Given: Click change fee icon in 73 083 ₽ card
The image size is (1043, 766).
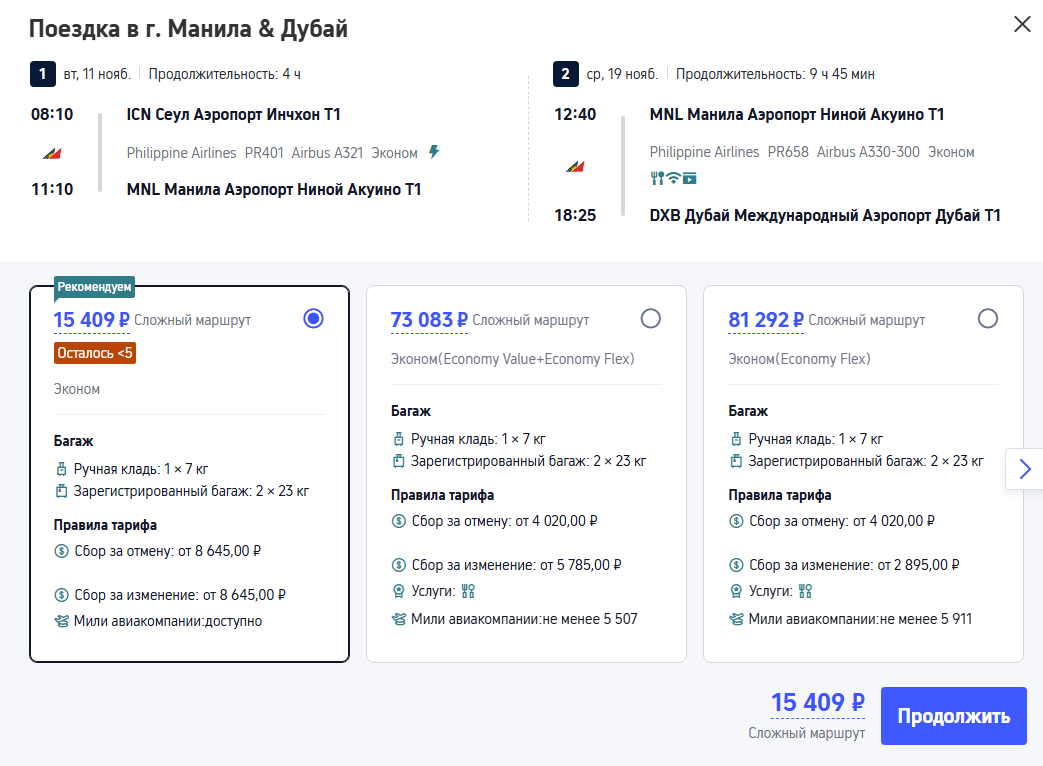Looking at the screenshot, I should (398, 565).
